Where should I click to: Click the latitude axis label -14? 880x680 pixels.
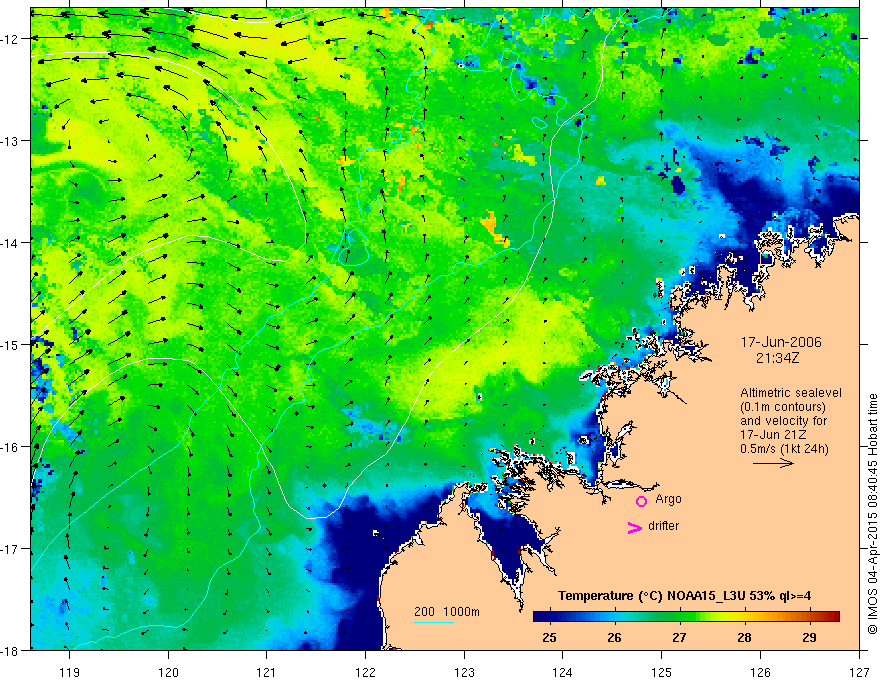[x=11, y=243]
